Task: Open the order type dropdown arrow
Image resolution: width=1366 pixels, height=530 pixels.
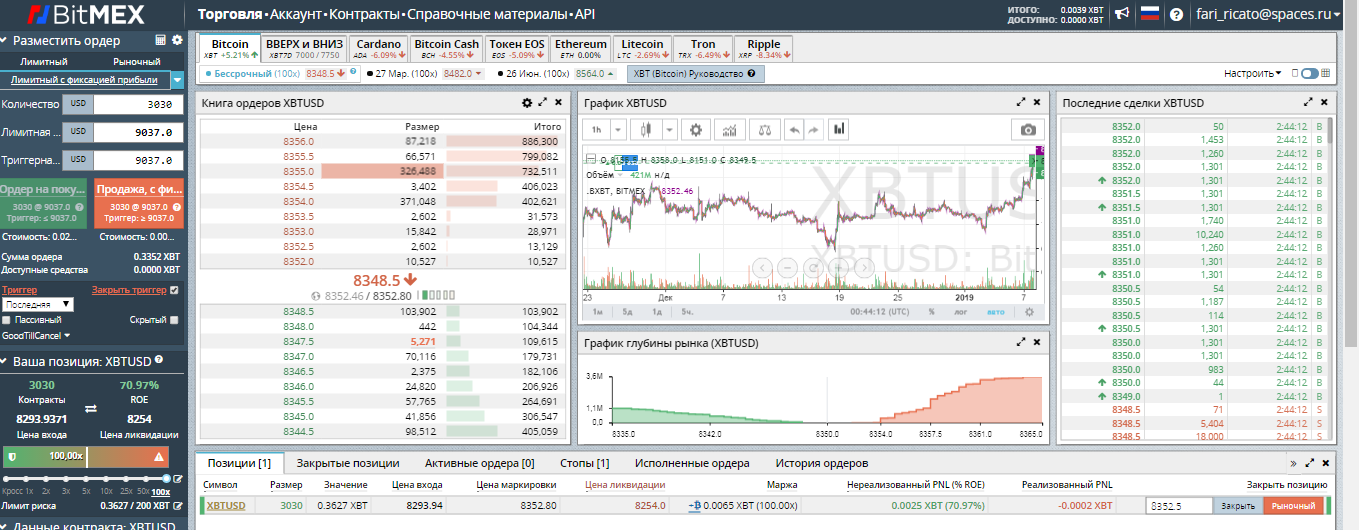Action: [x=177, y=80]
